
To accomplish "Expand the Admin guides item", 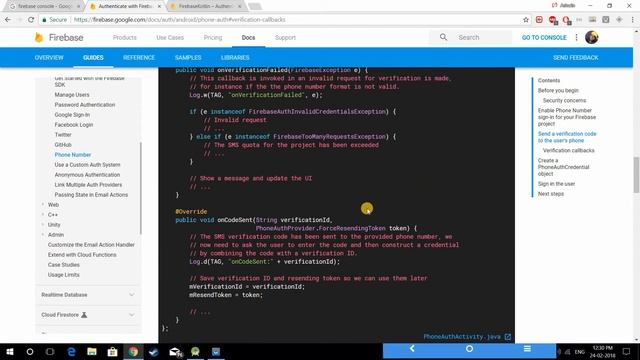I will [43, 235].
